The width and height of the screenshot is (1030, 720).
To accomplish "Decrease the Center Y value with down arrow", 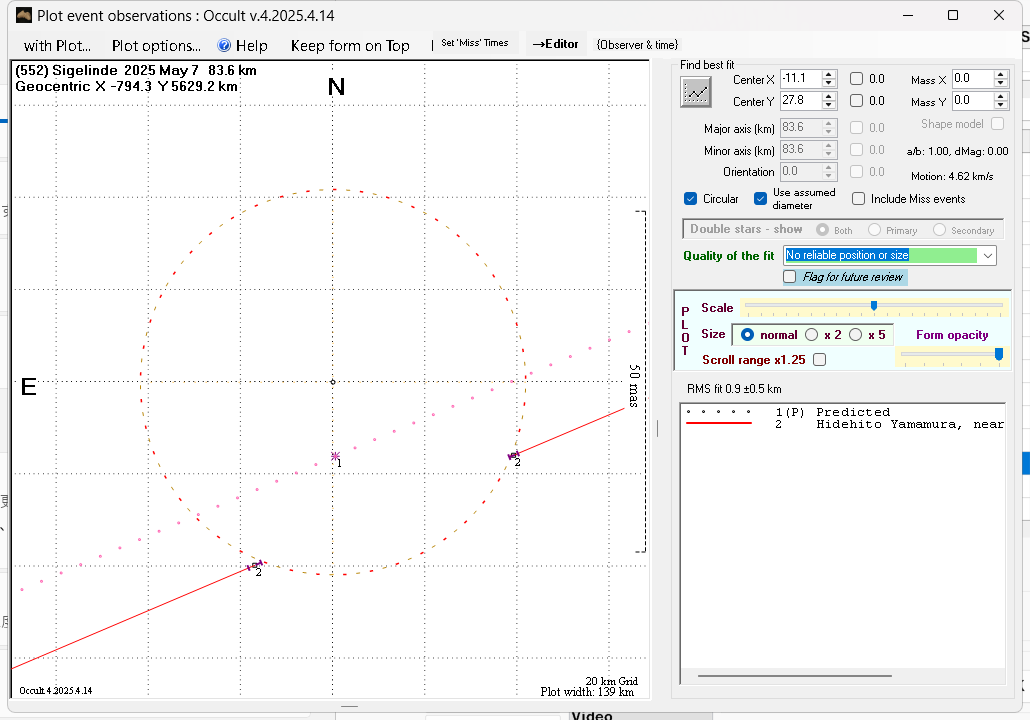I will click(x=828, y=105).
